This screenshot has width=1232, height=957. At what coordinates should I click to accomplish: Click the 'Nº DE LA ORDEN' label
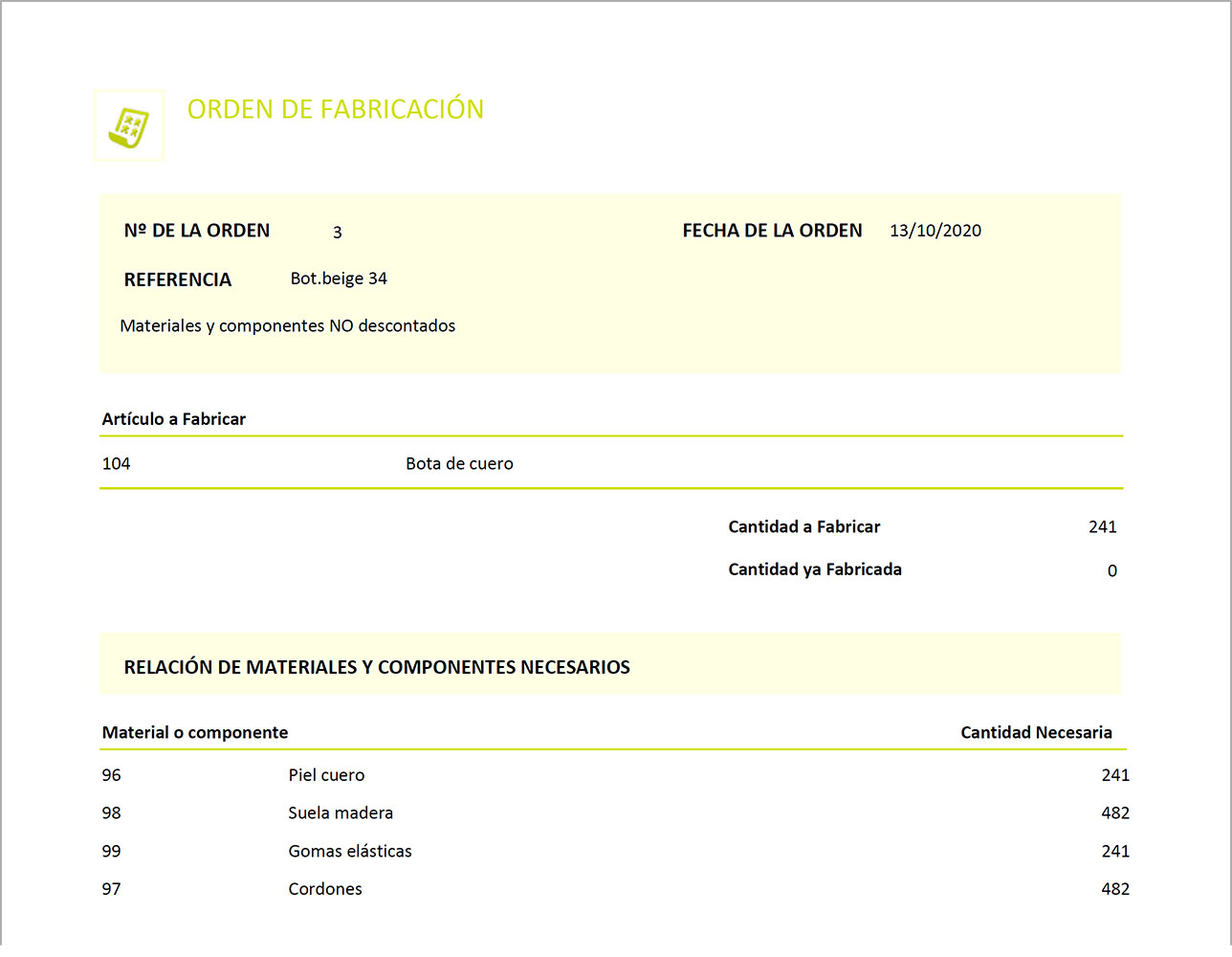197,231
